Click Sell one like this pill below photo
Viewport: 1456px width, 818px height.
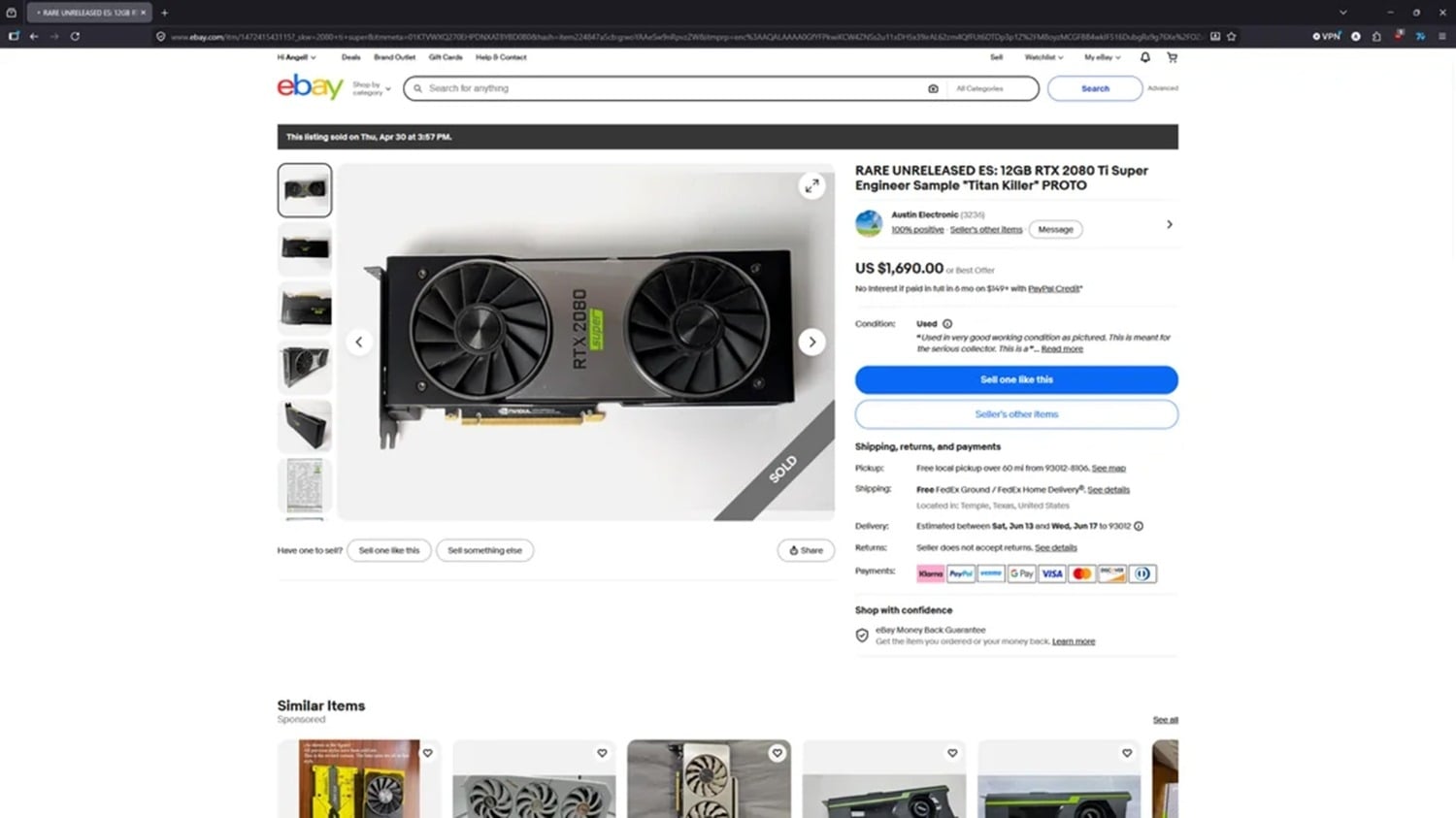[x=389, y=550]
